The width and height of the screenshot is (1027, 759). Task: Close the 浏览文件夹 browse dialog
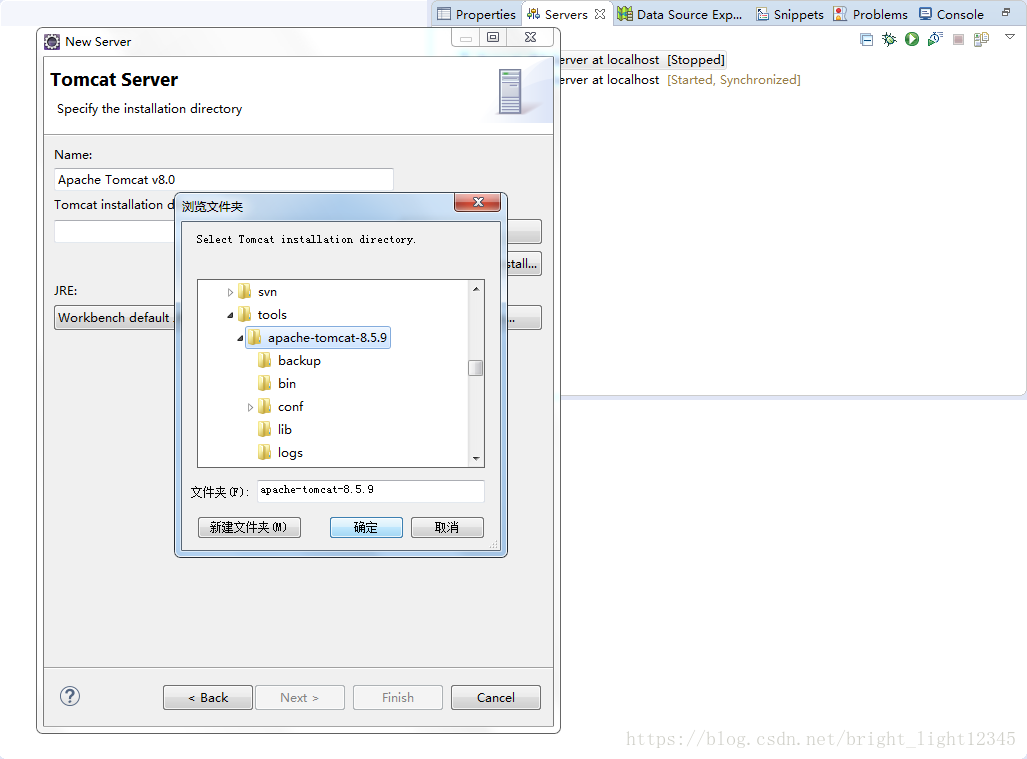pyautogui.click(x=478, y=202)
